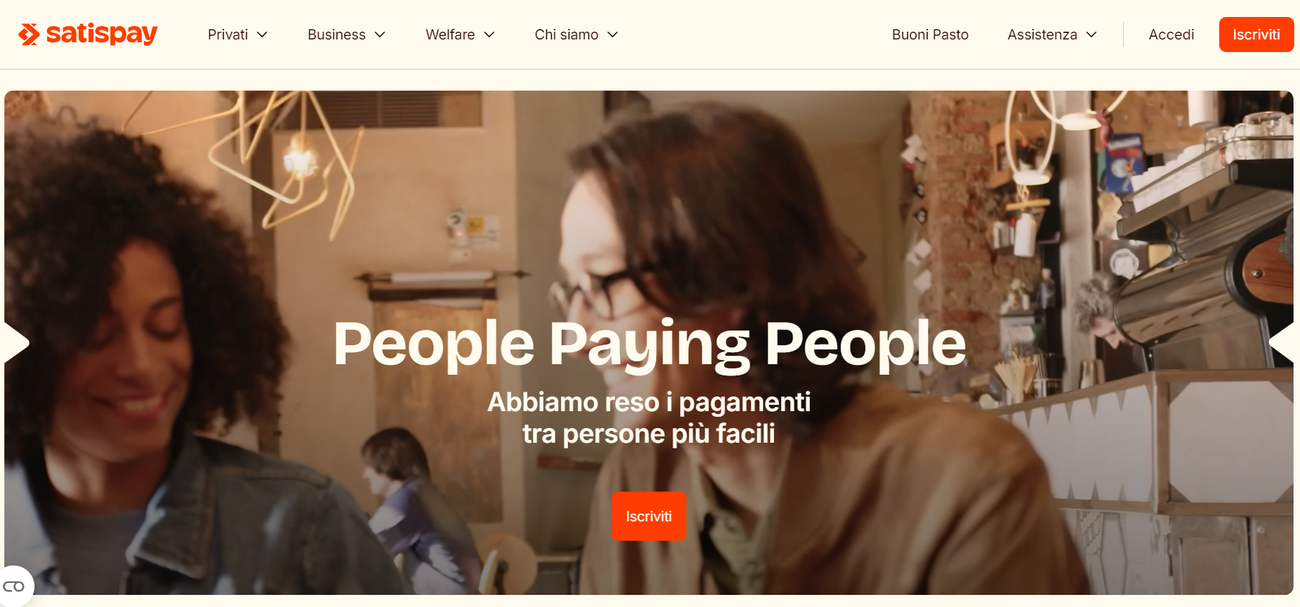Expand the chevron next to Privati
The image size is (1300, 607).
pyautogui.click(x=262, y=34)
